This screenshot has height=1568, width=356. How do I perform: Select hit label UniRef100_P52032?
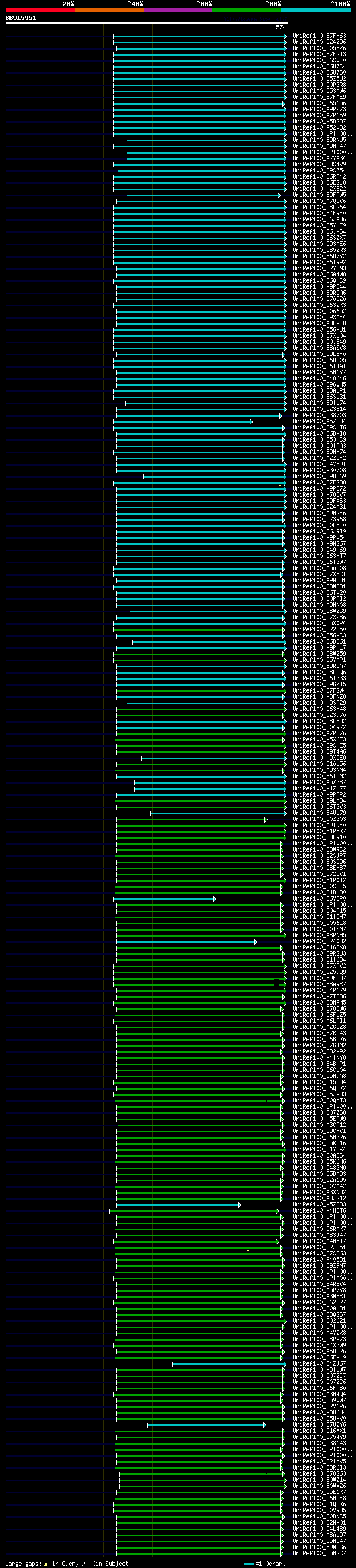(319, 128)
